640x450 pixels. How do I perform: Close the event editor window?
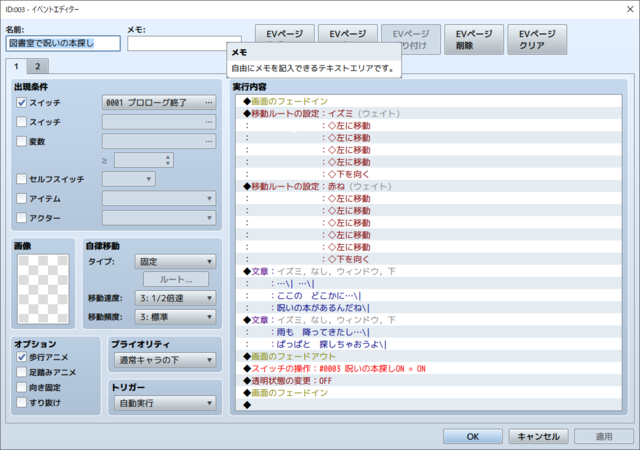pyautogui.click(x=630, y=9)
